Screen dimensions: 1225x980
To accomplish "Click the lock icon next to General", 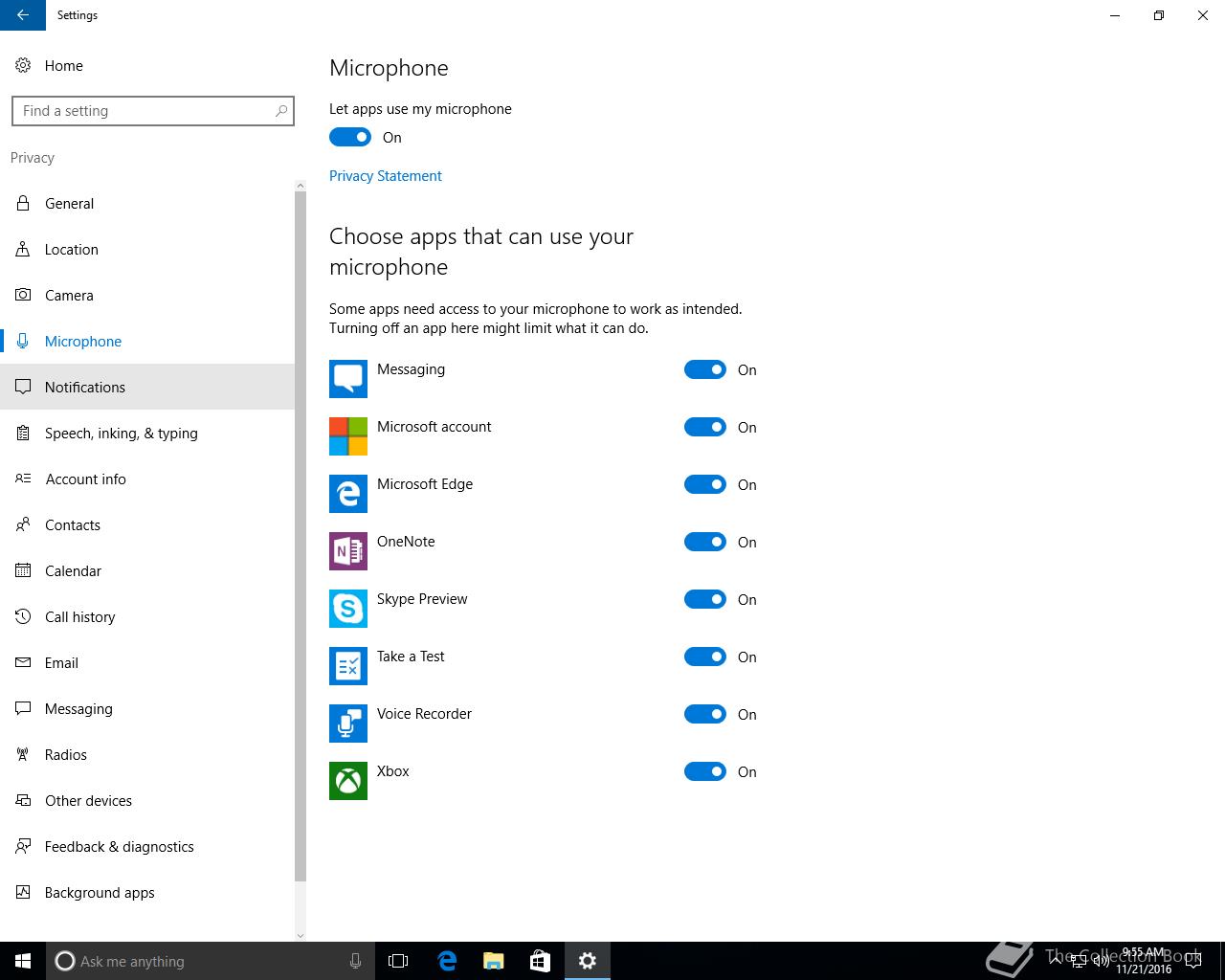I will 23,203.
